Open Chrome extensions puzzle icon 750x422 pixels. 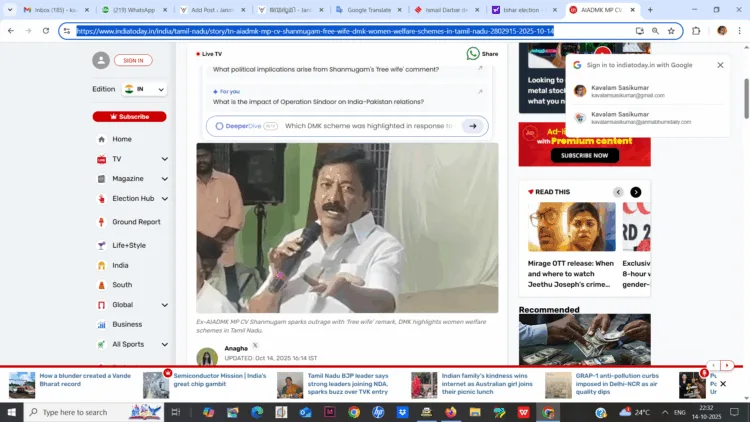[x=696, y=31]
